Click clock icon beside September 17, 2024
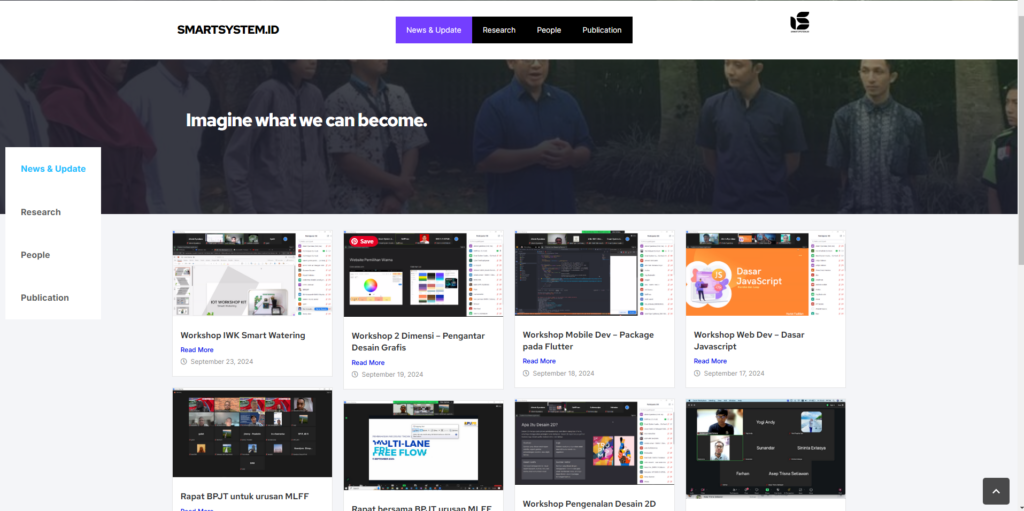Viewport: 1024px width, 511px height. tap(697, 373)
